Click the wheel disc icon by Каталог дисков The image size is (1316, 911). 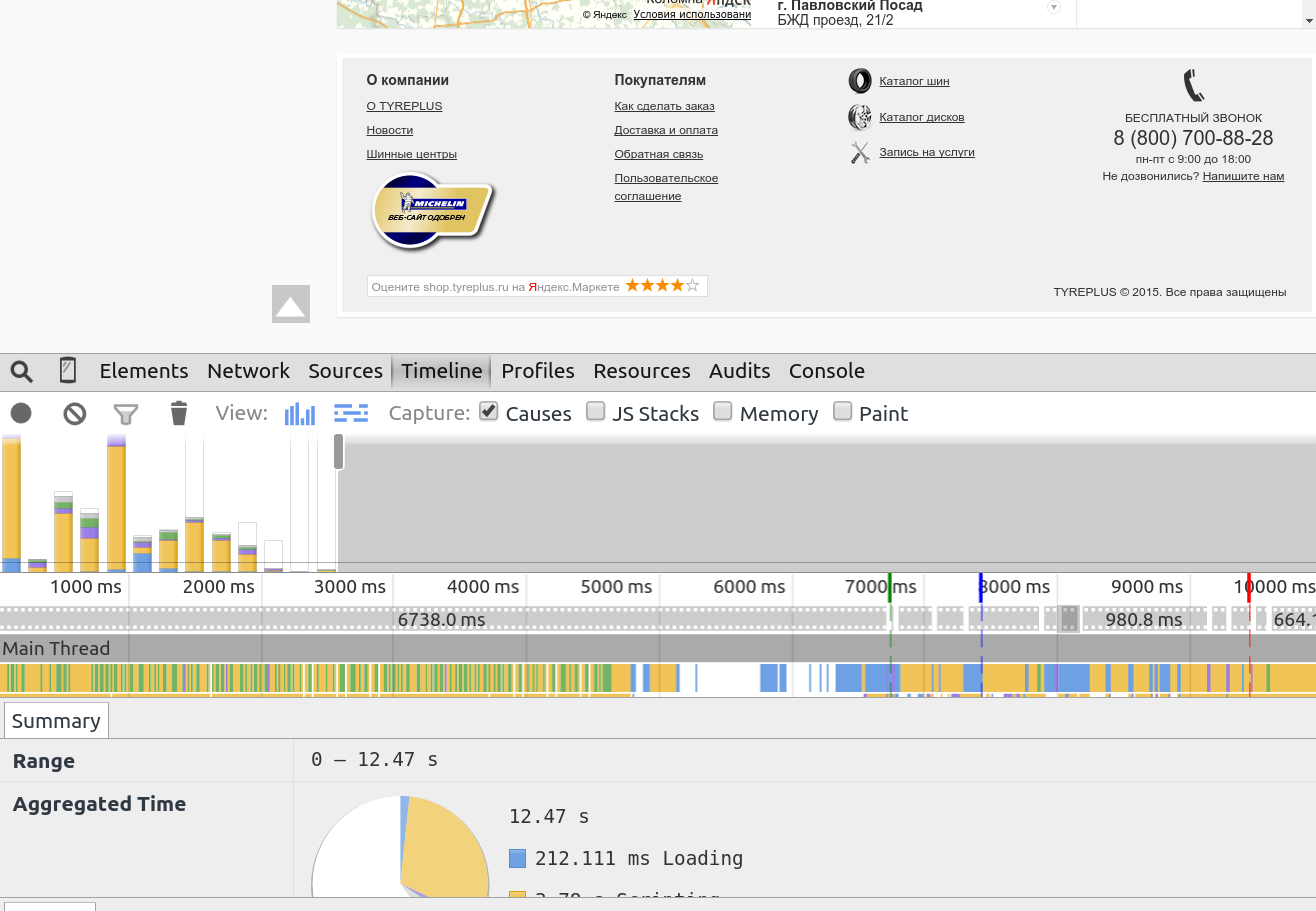coord(860,117)
